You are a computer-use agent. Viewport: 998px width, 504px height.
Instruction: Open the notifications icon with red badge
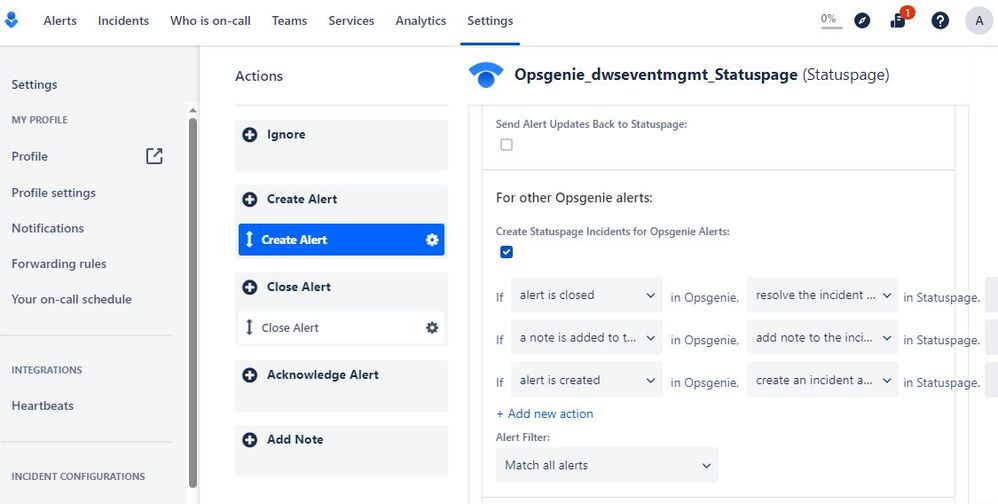pyautogui.click(x=899, y=20)
